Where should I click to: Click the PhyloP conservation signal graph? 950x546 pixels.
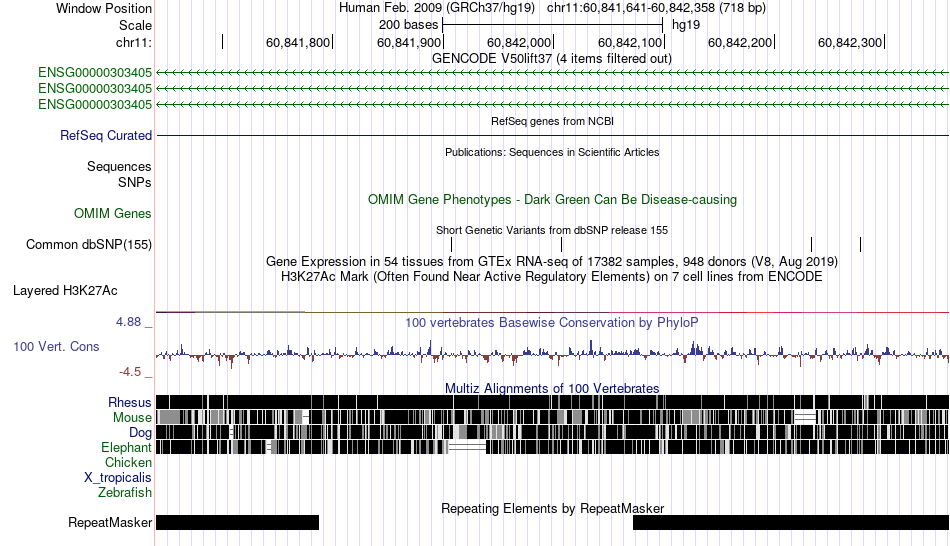[553, 354]
